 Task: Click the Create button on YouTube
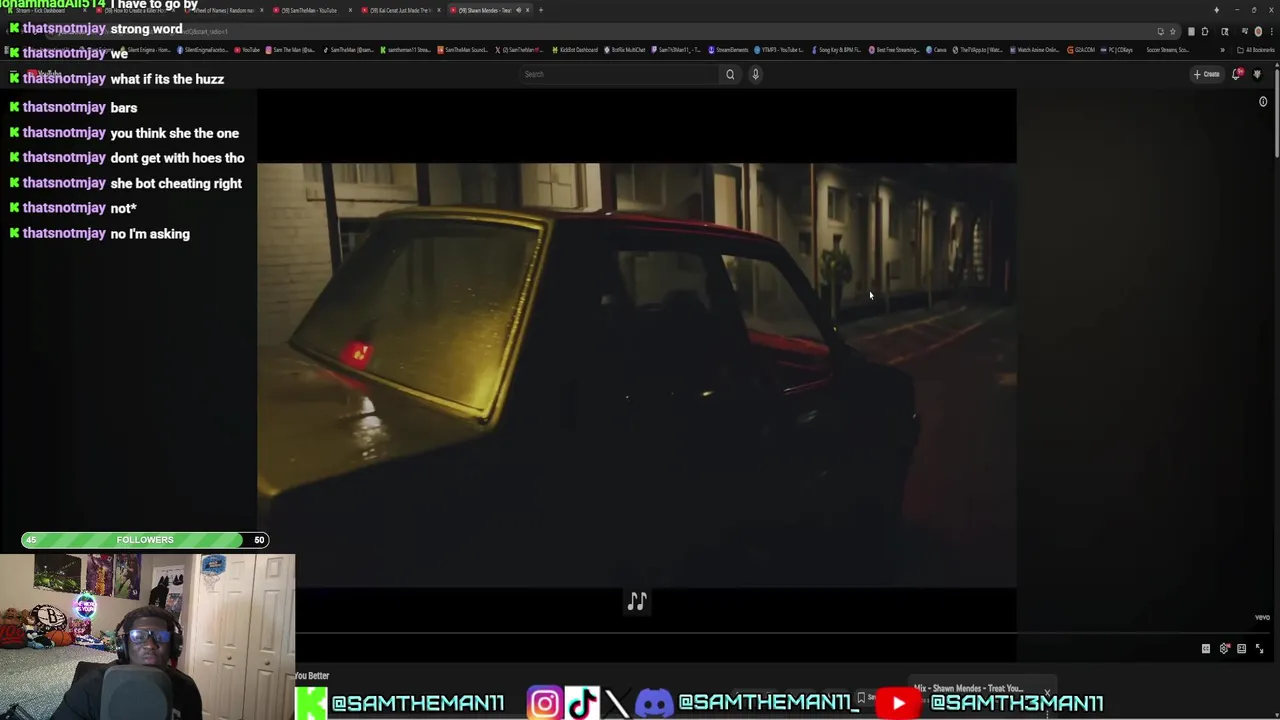(x=1206, y=74)
